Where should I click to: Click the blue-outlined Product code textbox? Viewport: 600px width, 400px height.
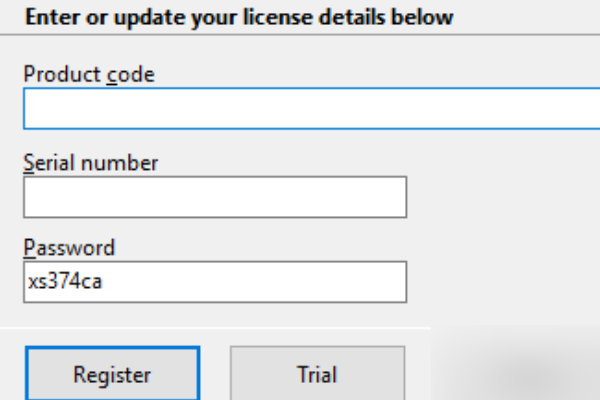click(x=310, y=108)
